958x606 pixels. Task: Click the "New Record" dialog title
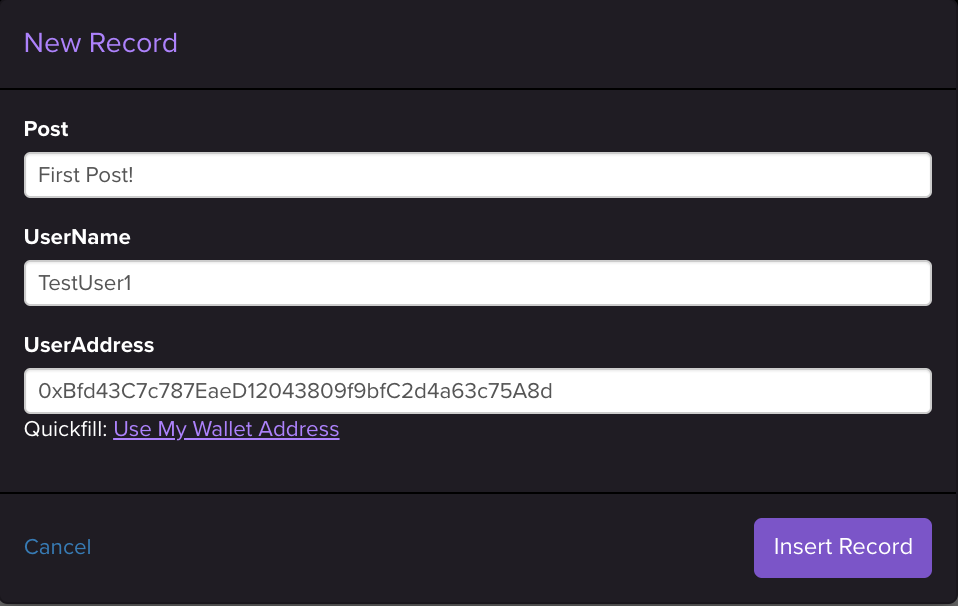pyautogui.click(x=100, y=43)
